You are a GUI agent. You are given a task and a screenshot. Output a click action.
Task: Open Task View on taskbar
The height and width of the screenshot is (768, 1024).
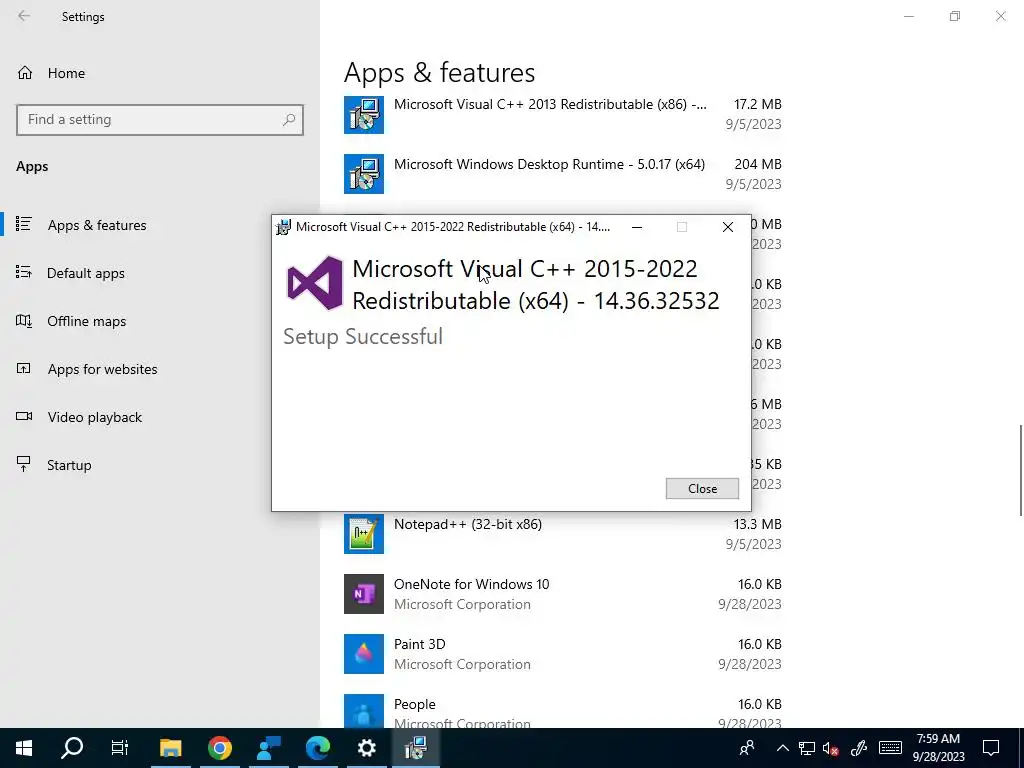pos(120,748)
